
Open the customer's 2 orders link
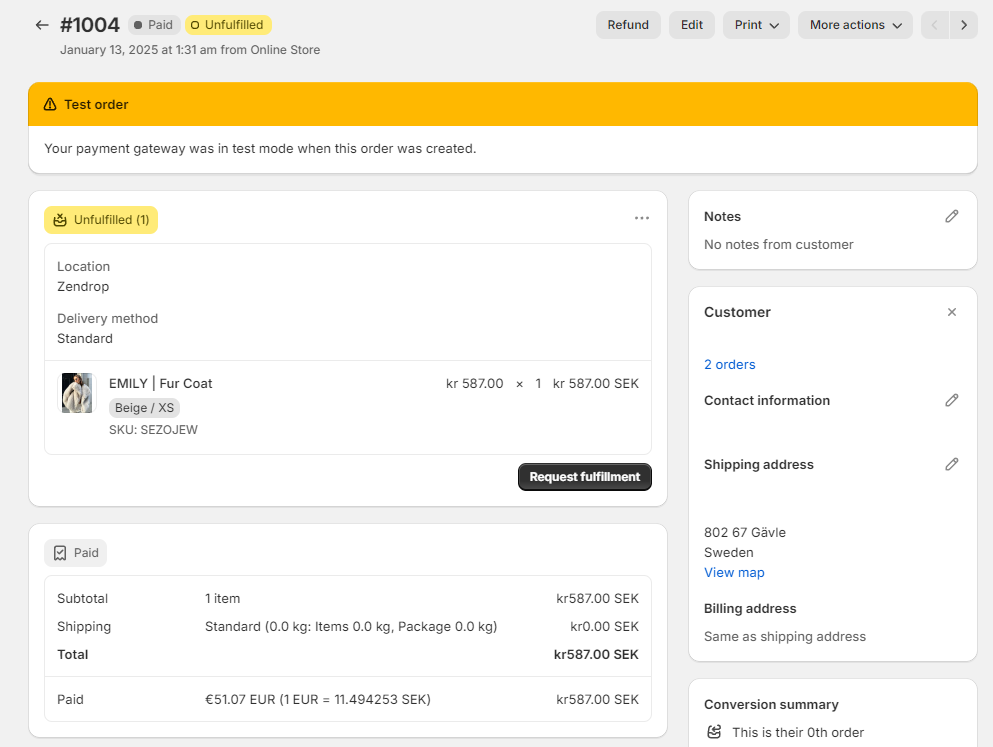[730, 364]
